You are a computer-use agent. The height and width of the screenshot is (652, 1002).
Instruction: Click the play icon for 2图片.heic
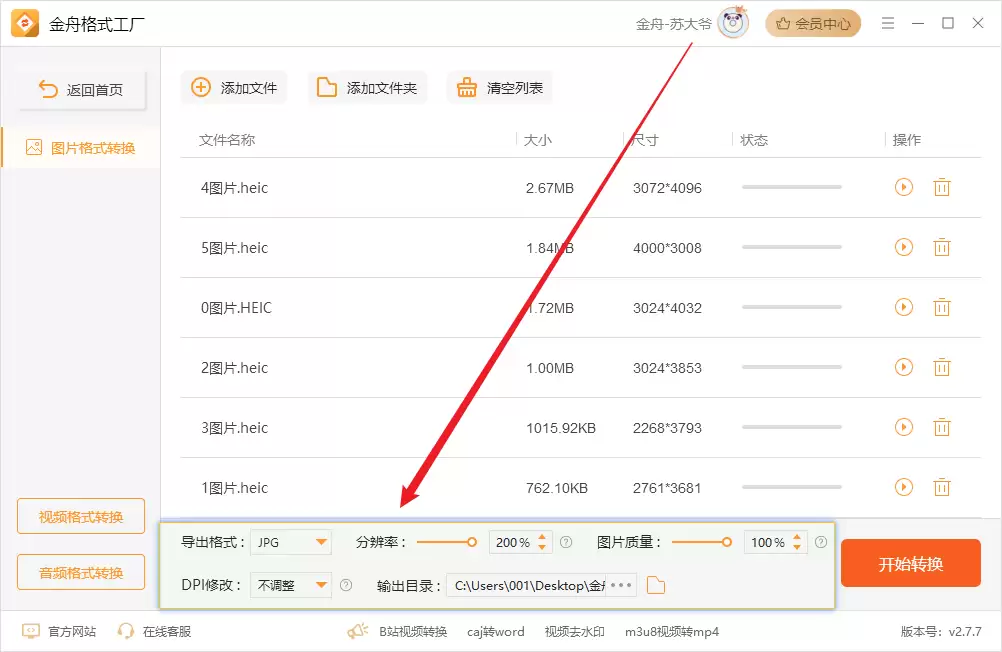904,367
